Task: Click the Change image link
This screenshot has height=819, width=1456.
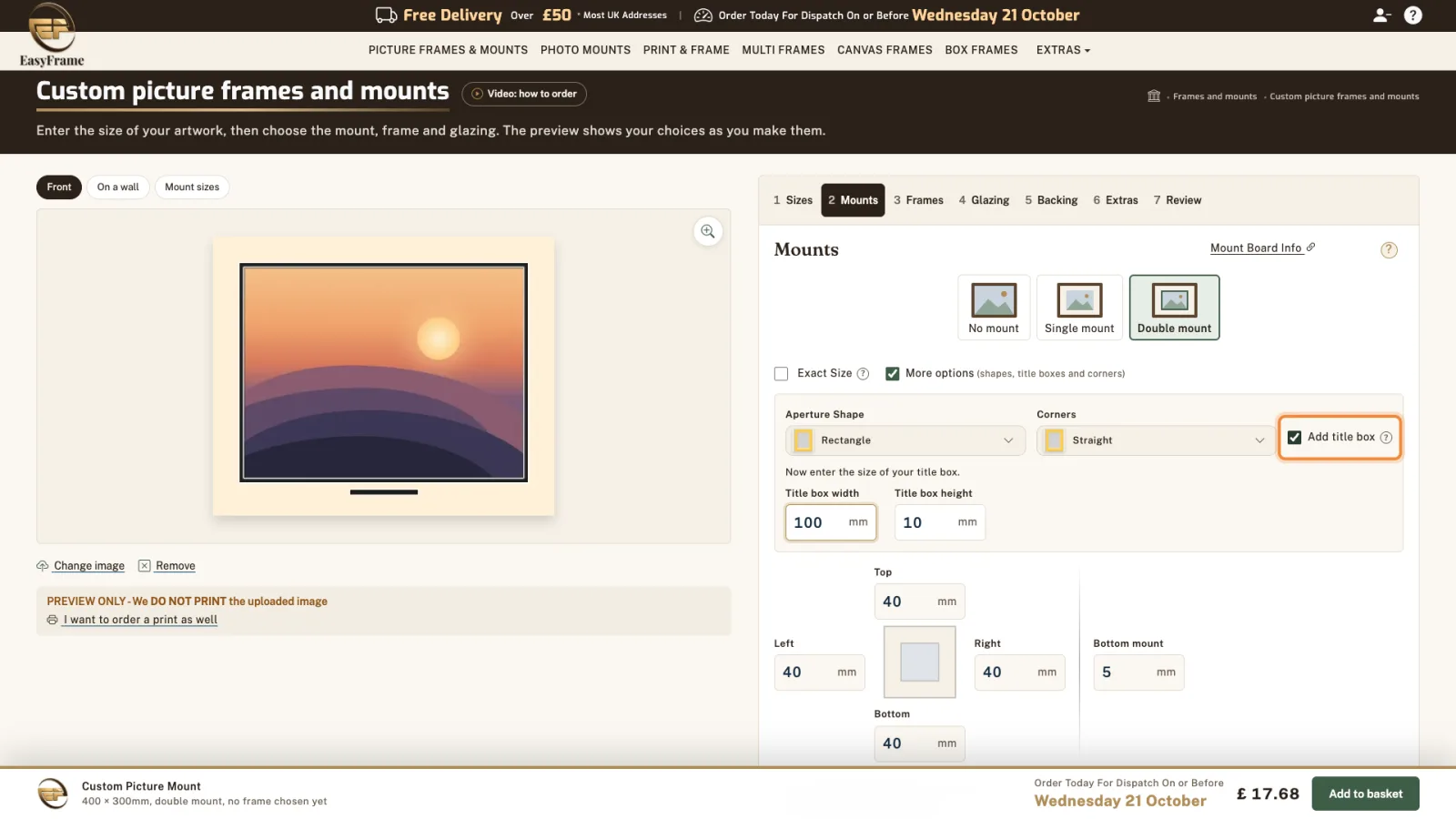Action: coord(89,566)
